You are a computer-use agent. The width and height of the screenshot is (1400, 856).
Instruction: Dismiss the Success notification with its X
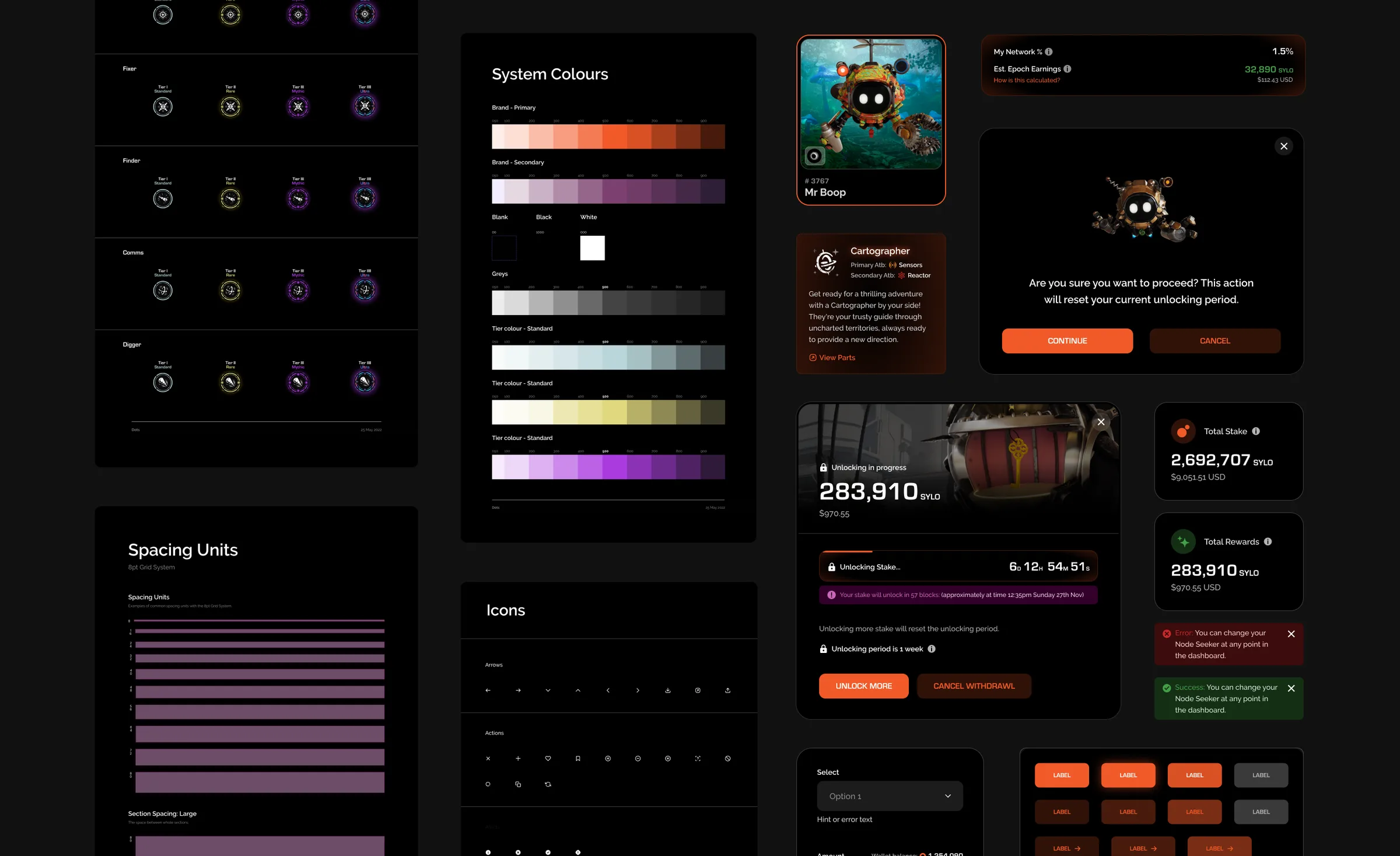(x=1291, y=688)
